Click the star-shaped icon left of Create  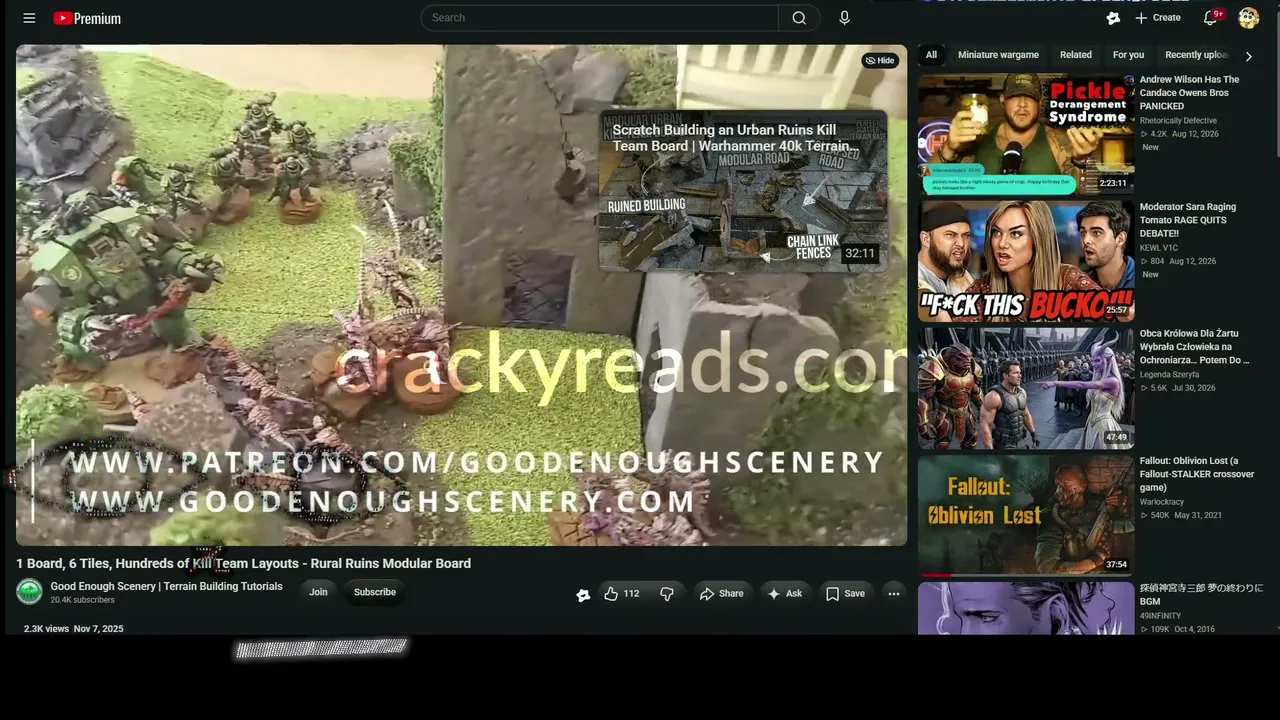point(1113,18)
